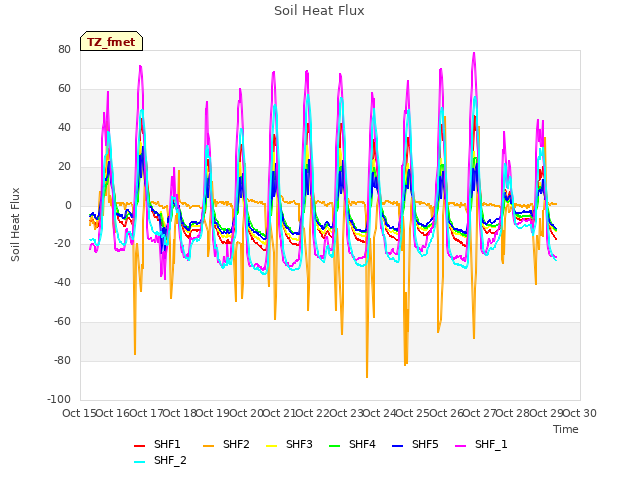Screen dimensions: 640x480
Task: Select the yellow SHF3 legend swatch
Action: click(271, 446)
